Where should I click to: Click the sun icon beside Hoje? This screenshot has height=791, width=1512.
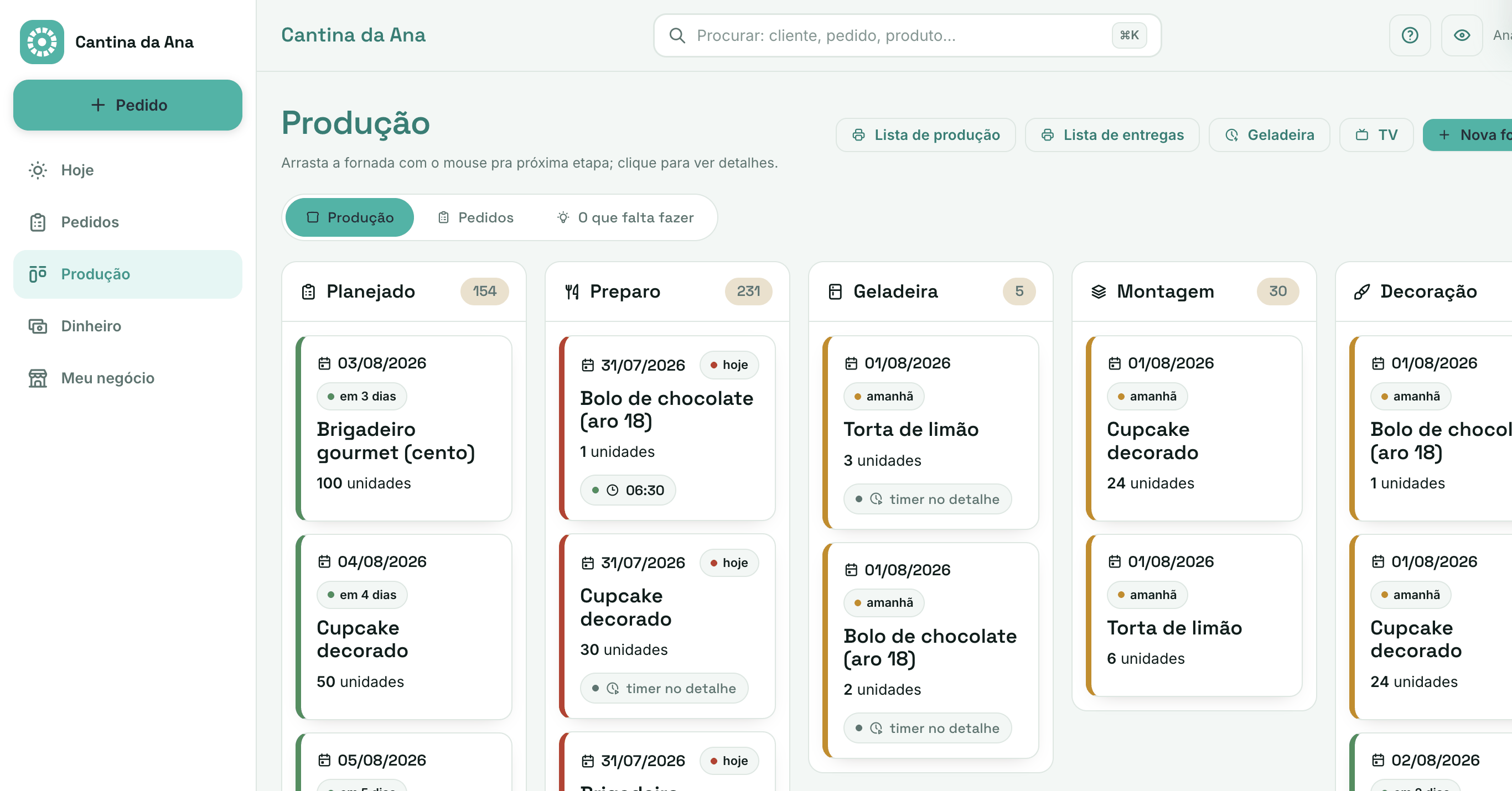(38, 170)
